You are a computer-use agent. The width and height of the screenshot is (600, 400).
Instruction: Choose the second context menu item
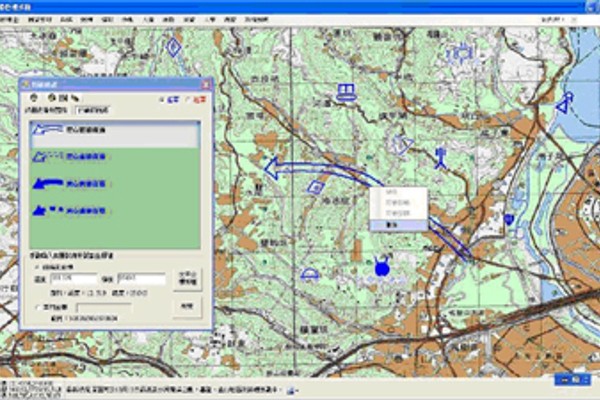(399, 202)
